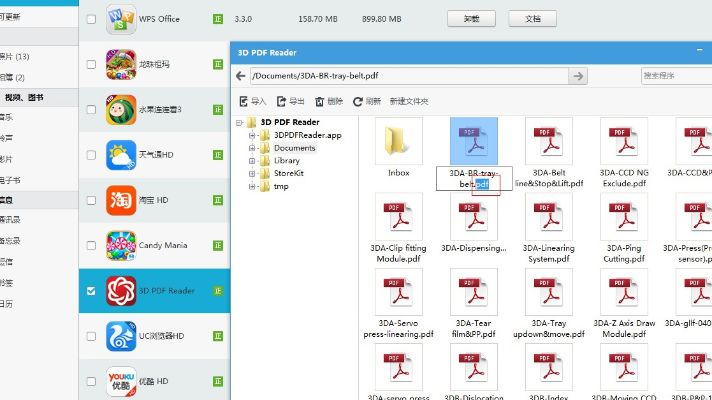712x400 pixels.
Task: Click the Export (导出) toolbar icon
Action: 283,101
